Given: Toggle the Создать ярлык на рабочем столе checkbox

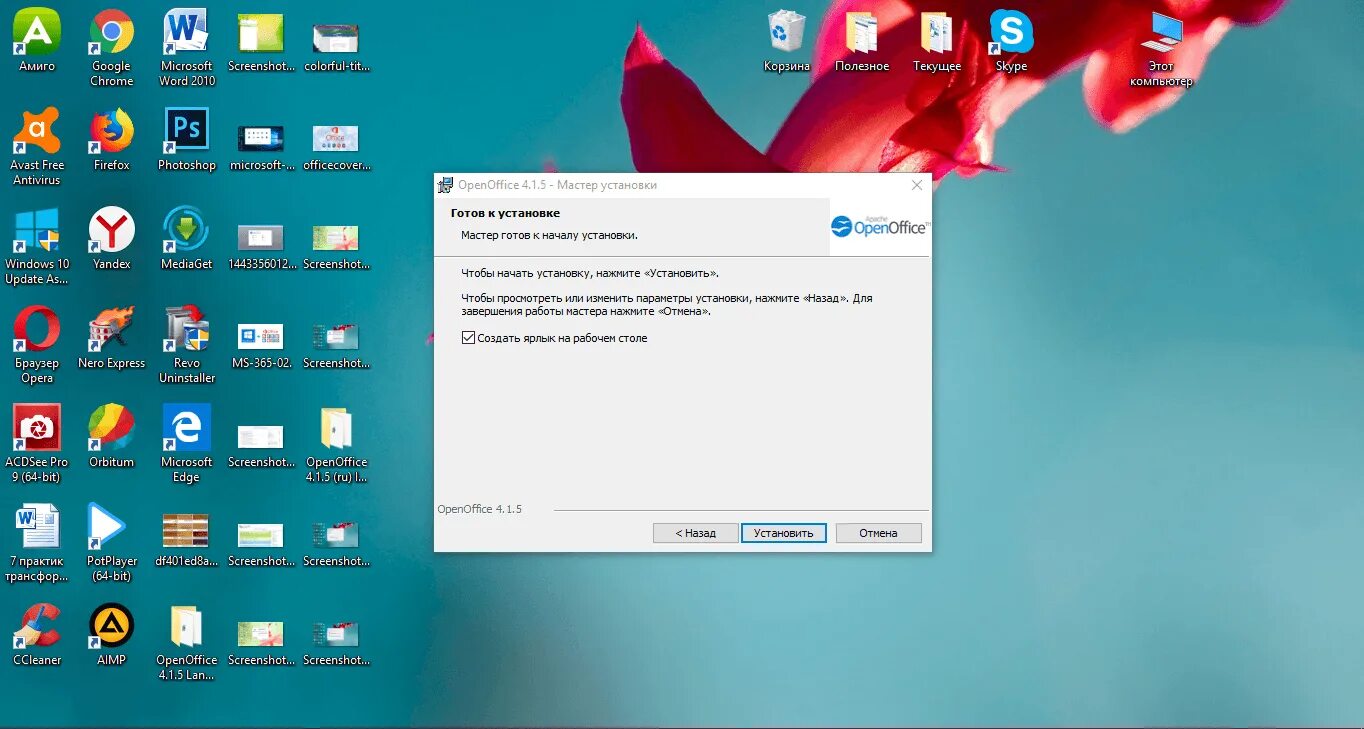Looking at the screenshot, I should click(x=468, y=338).
